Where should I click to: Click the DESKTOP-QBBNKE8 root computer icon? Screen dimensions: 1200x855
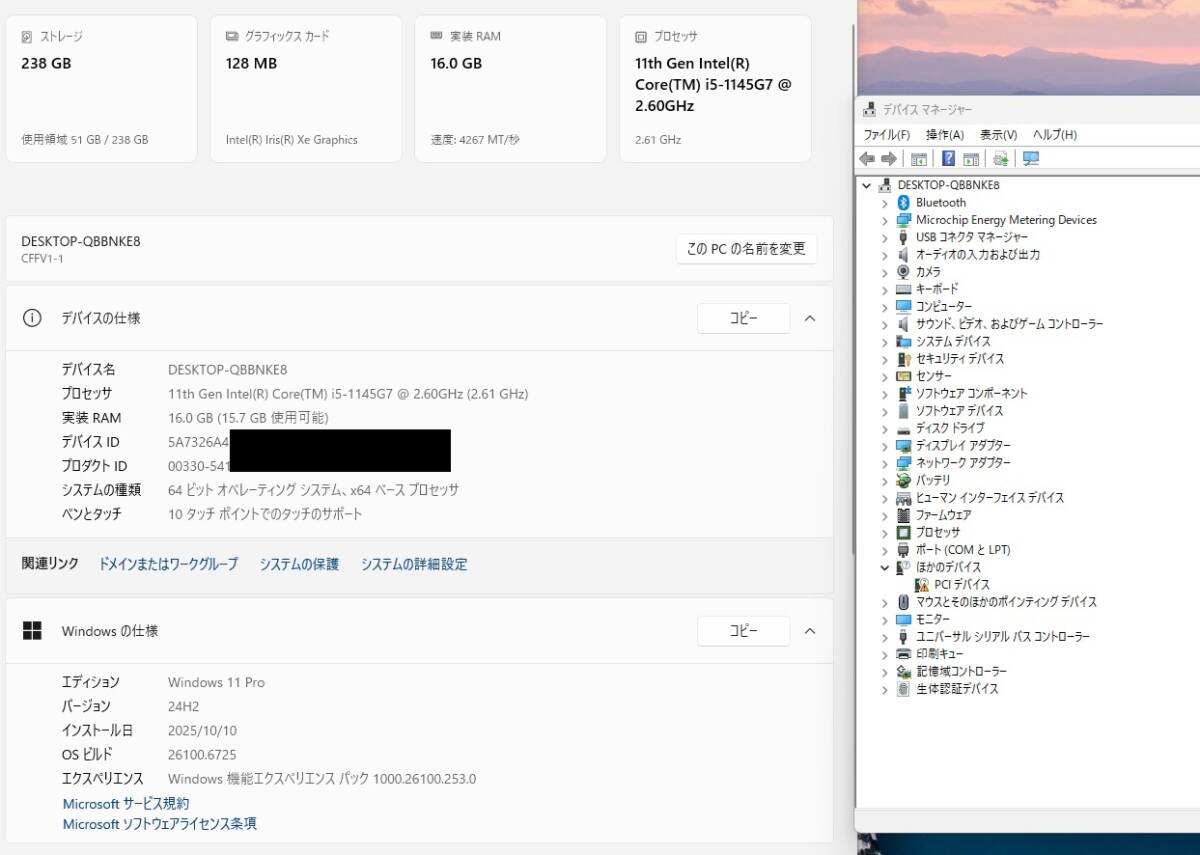point(885,185)
